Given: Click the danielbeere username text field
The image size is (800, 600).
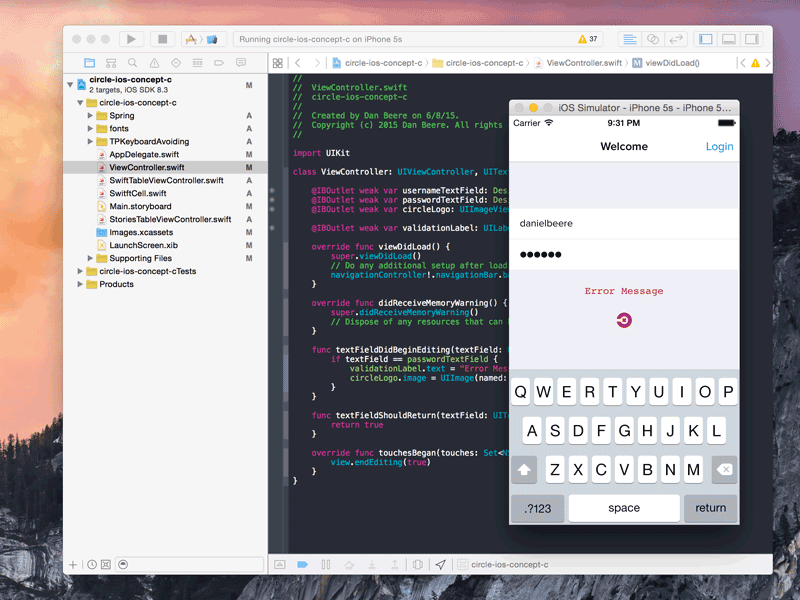Looking at the screenshot, I should point(624,222).
